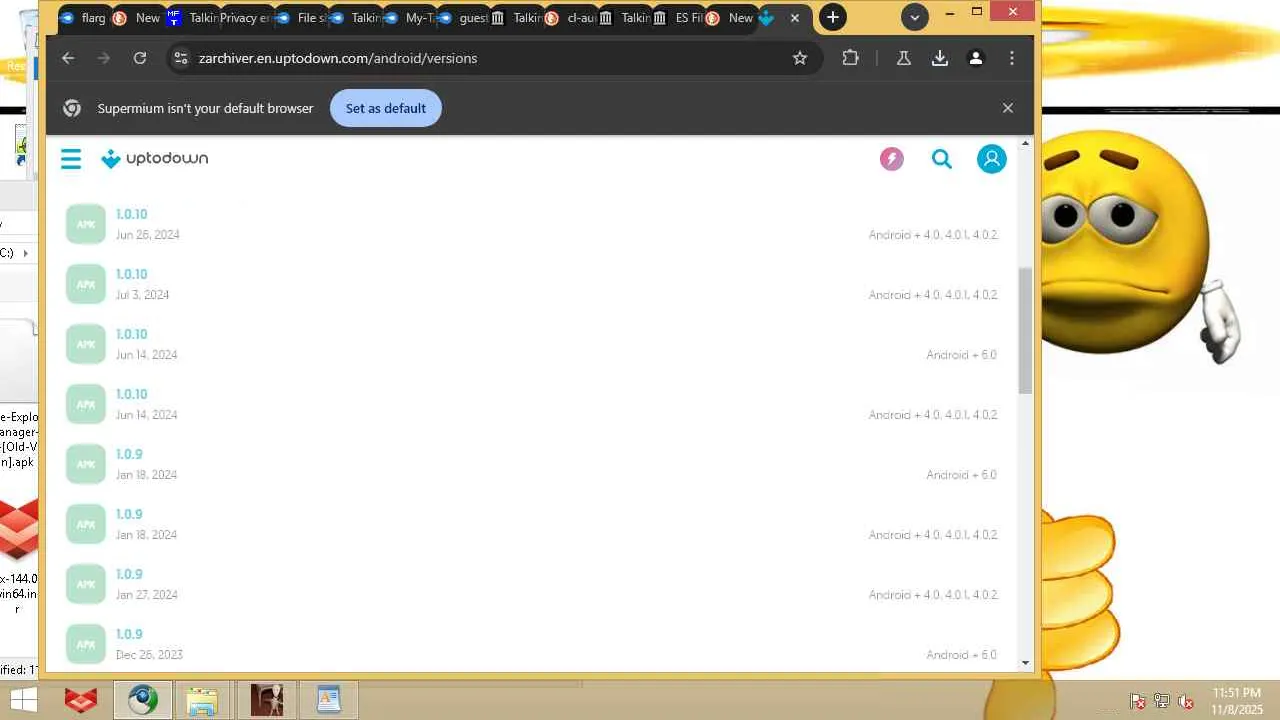Viewport: 1280px width, 720px height.
Task: Switch to the "guest" tab
Action: [463, 18]
